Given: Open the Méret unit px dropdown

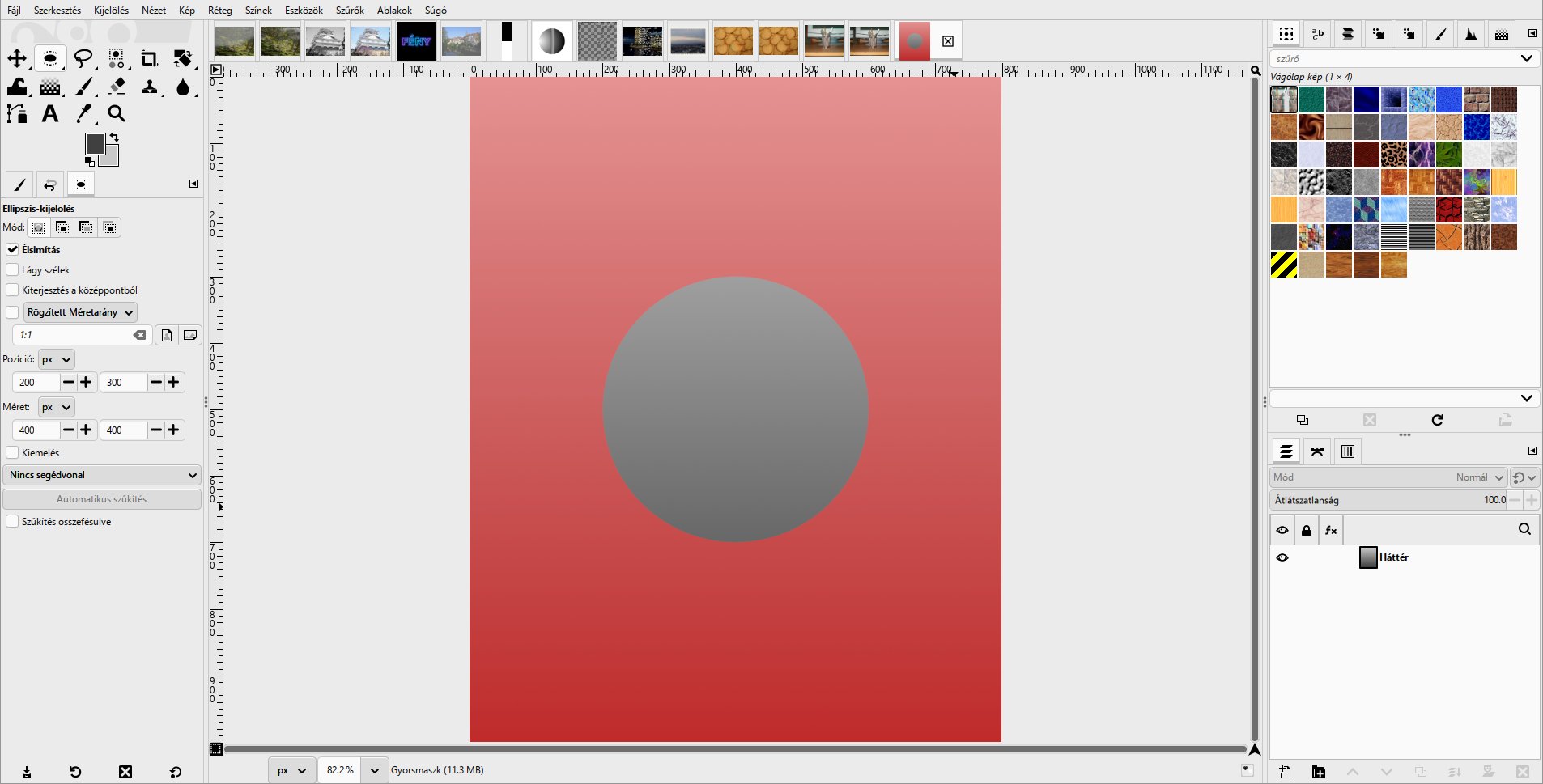Looking at the screenshot, I should (56, 407).
